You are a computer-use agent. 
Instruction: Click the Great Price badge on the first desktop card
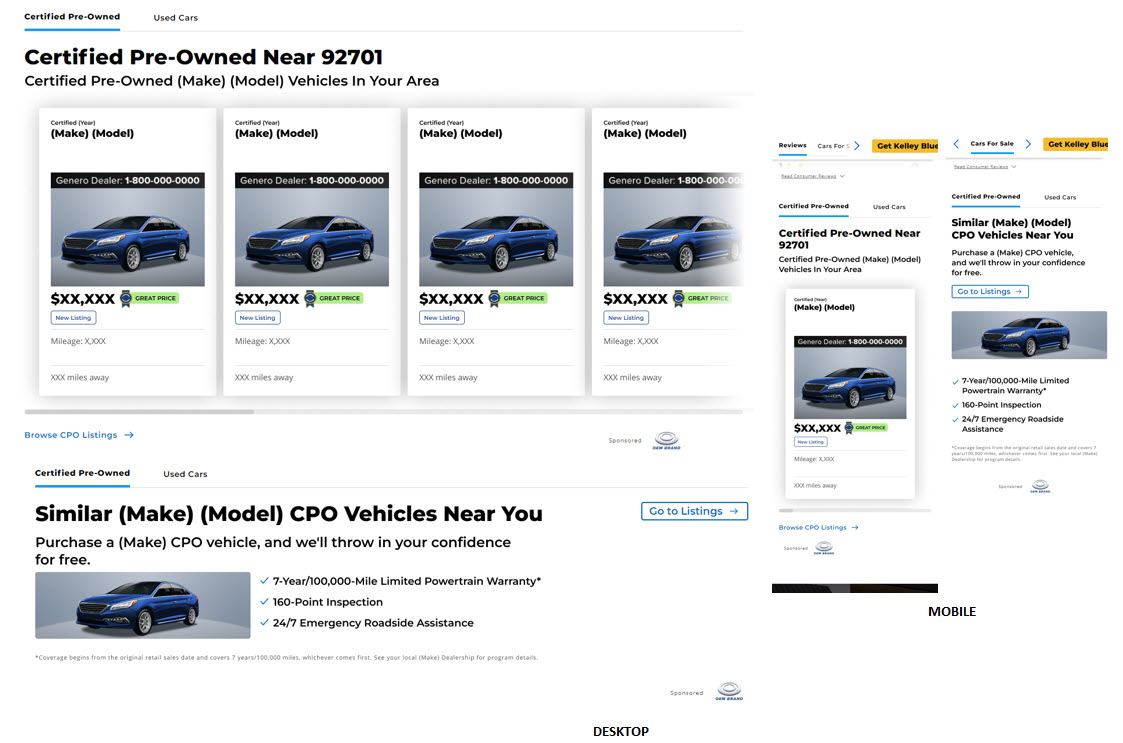148,298
